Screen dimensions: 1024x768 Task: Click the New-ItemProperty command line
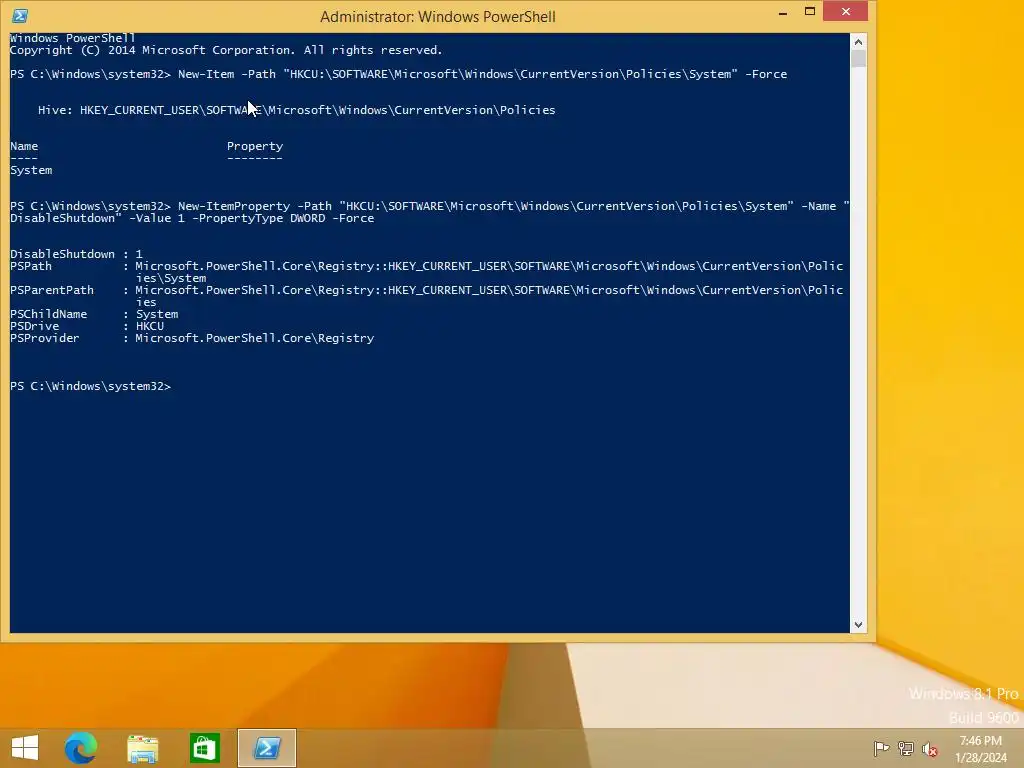tap(430, 212)
